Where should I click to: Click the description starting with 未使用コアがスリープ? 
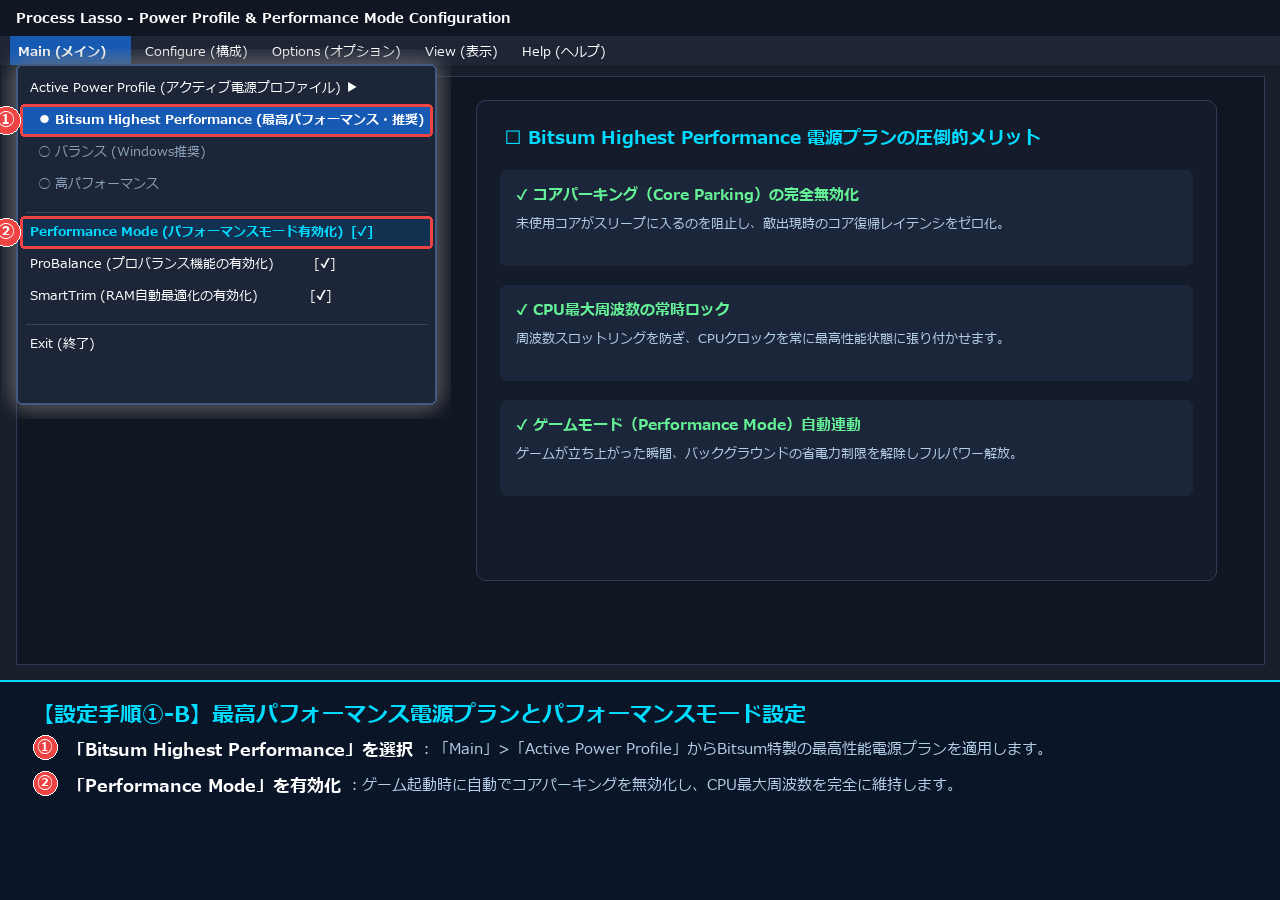point(761,223)
